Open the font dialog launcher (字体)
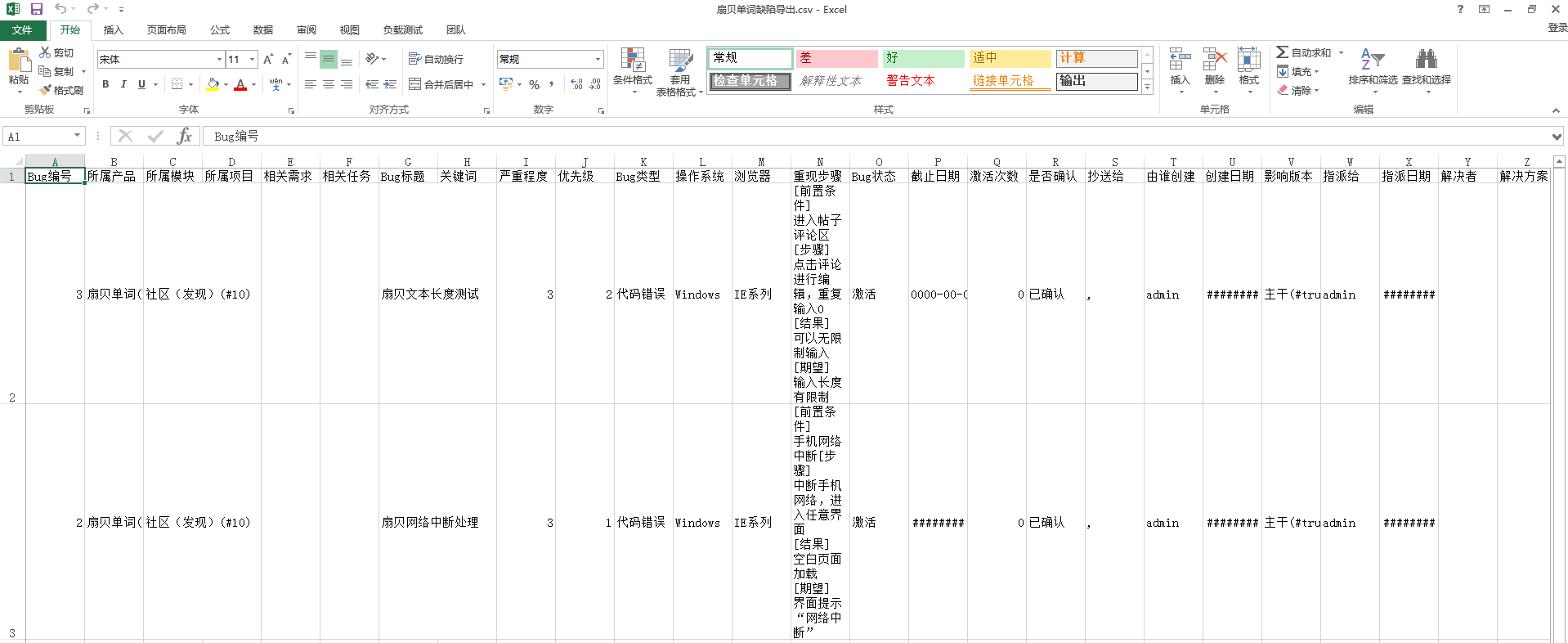 [x=291, y=110]
